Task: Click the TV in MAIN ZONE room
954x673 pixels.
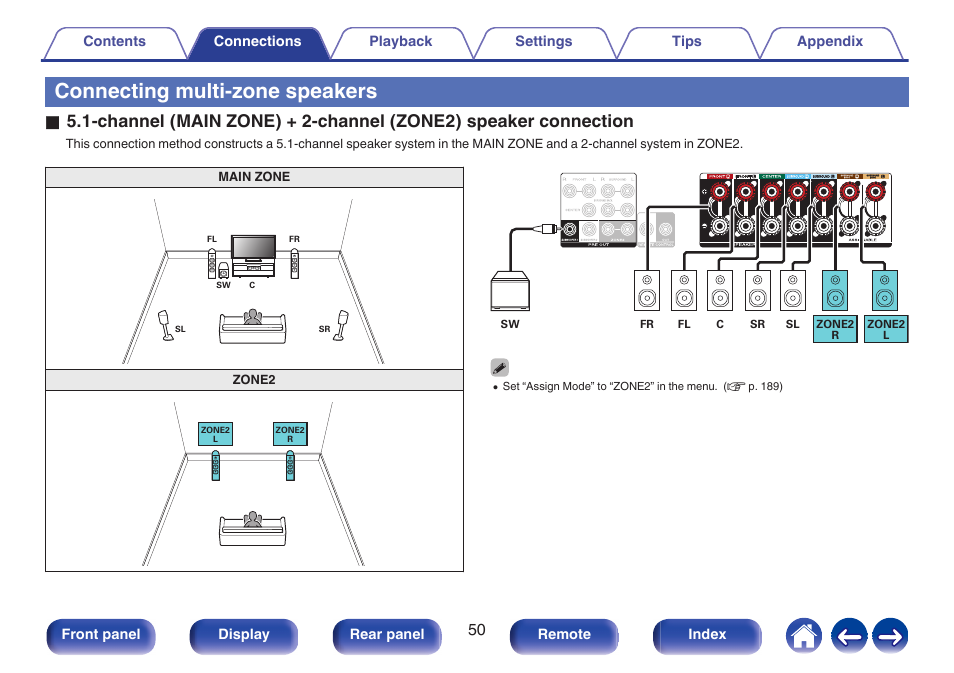Action: 253,248
